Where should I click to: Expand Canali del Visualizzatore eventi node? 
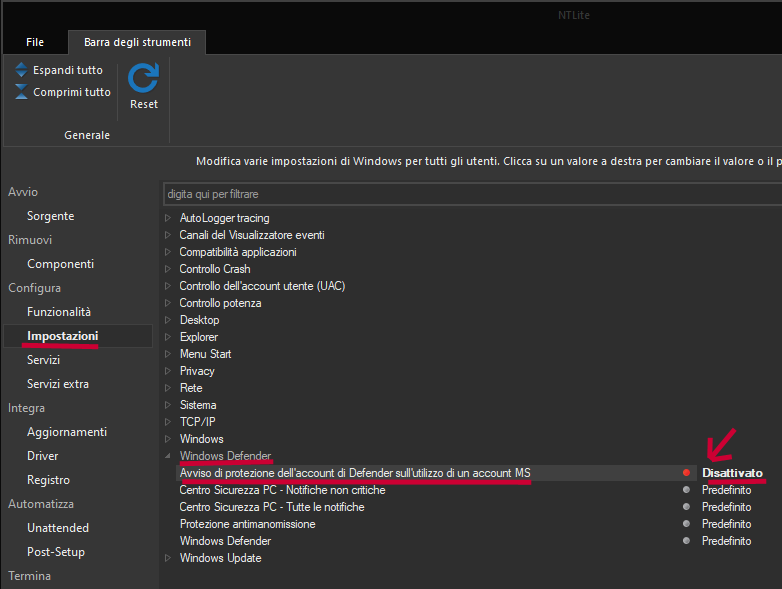point(168,235)
